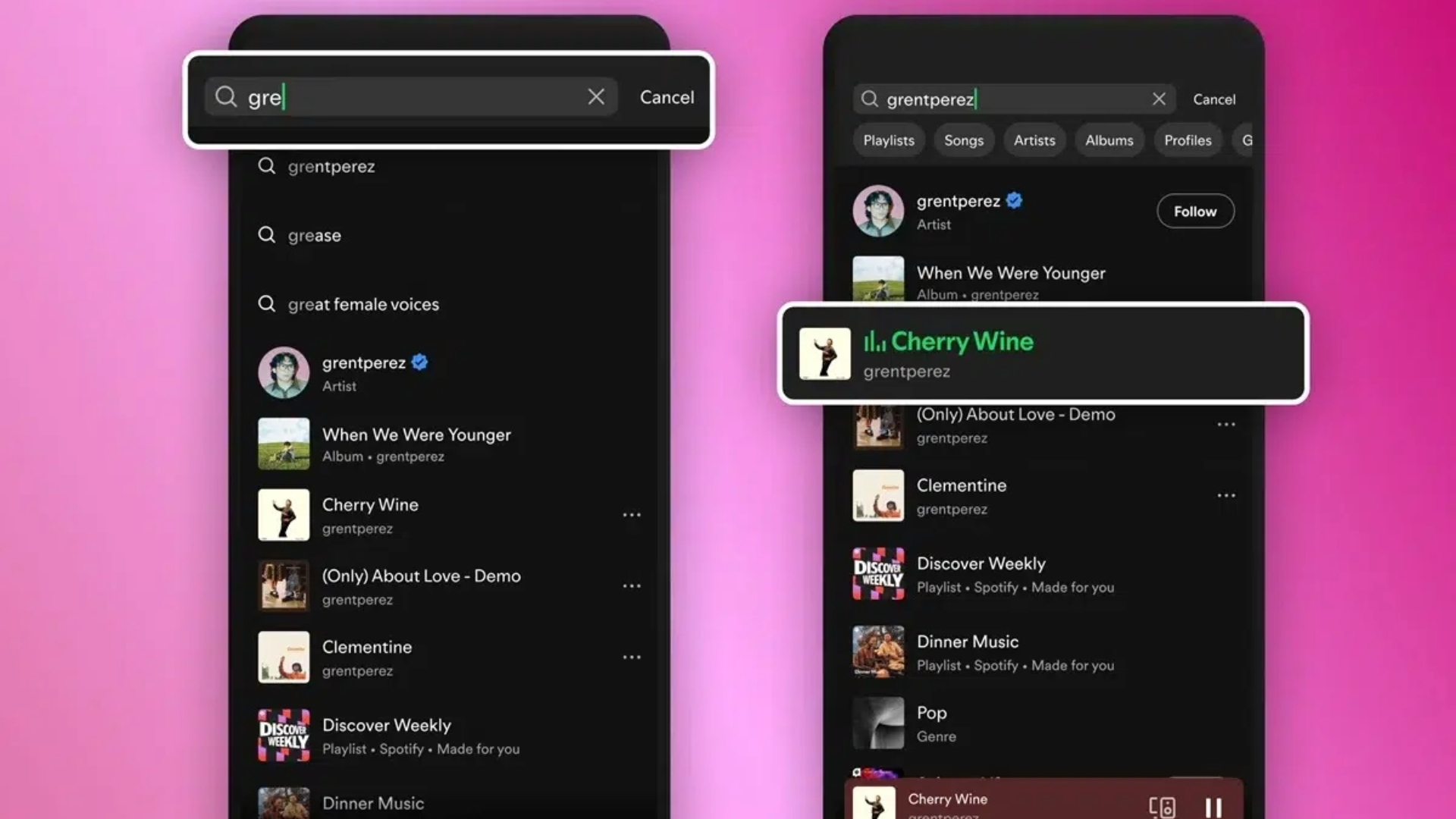1456x819 pixels.
Task: Click 'When We Were Younger' album cover in left phone
Action: pos(284,444)
